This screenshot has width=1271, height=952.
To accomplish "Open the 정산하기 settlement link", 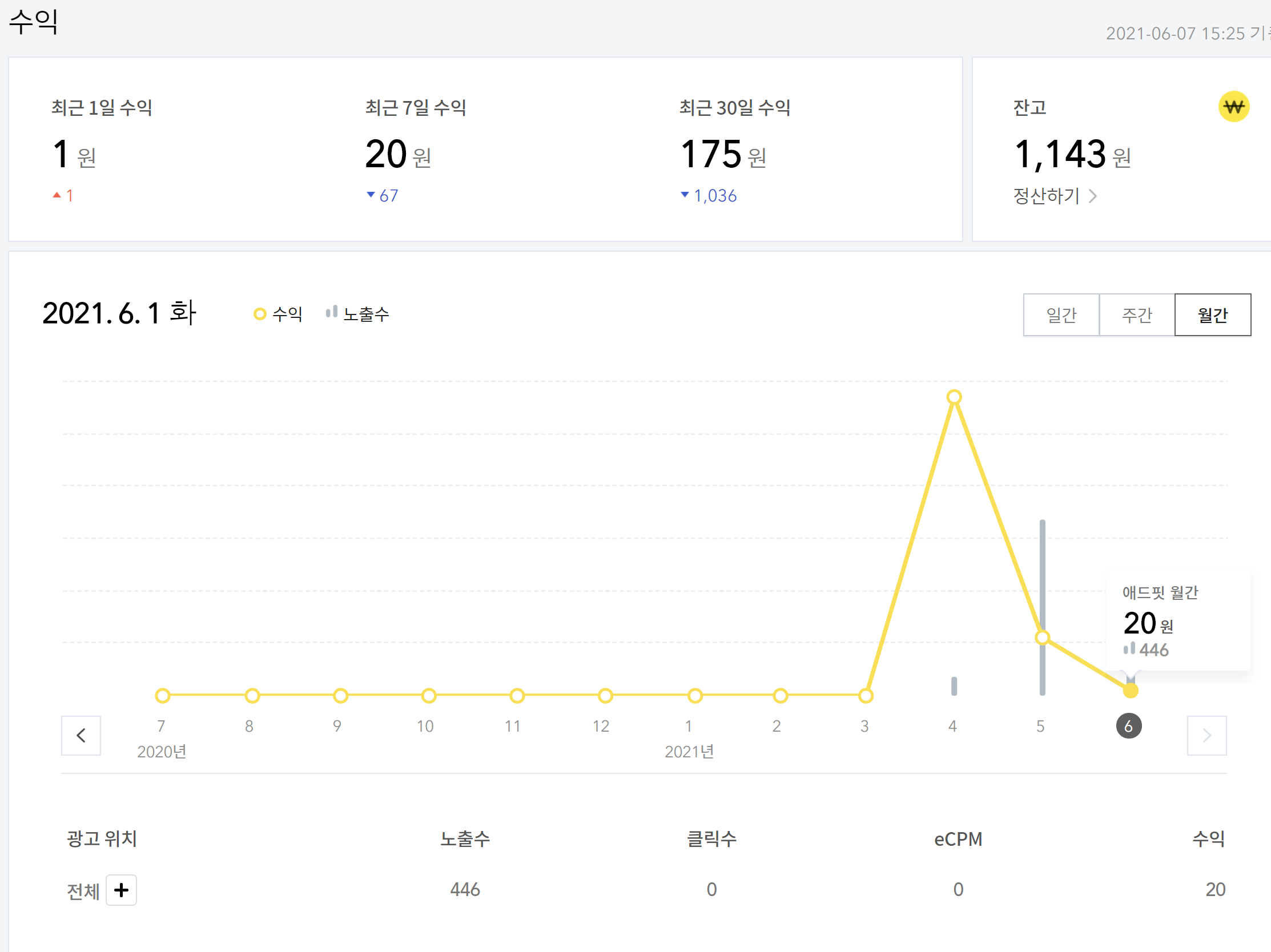I will tap(1055, 196).
